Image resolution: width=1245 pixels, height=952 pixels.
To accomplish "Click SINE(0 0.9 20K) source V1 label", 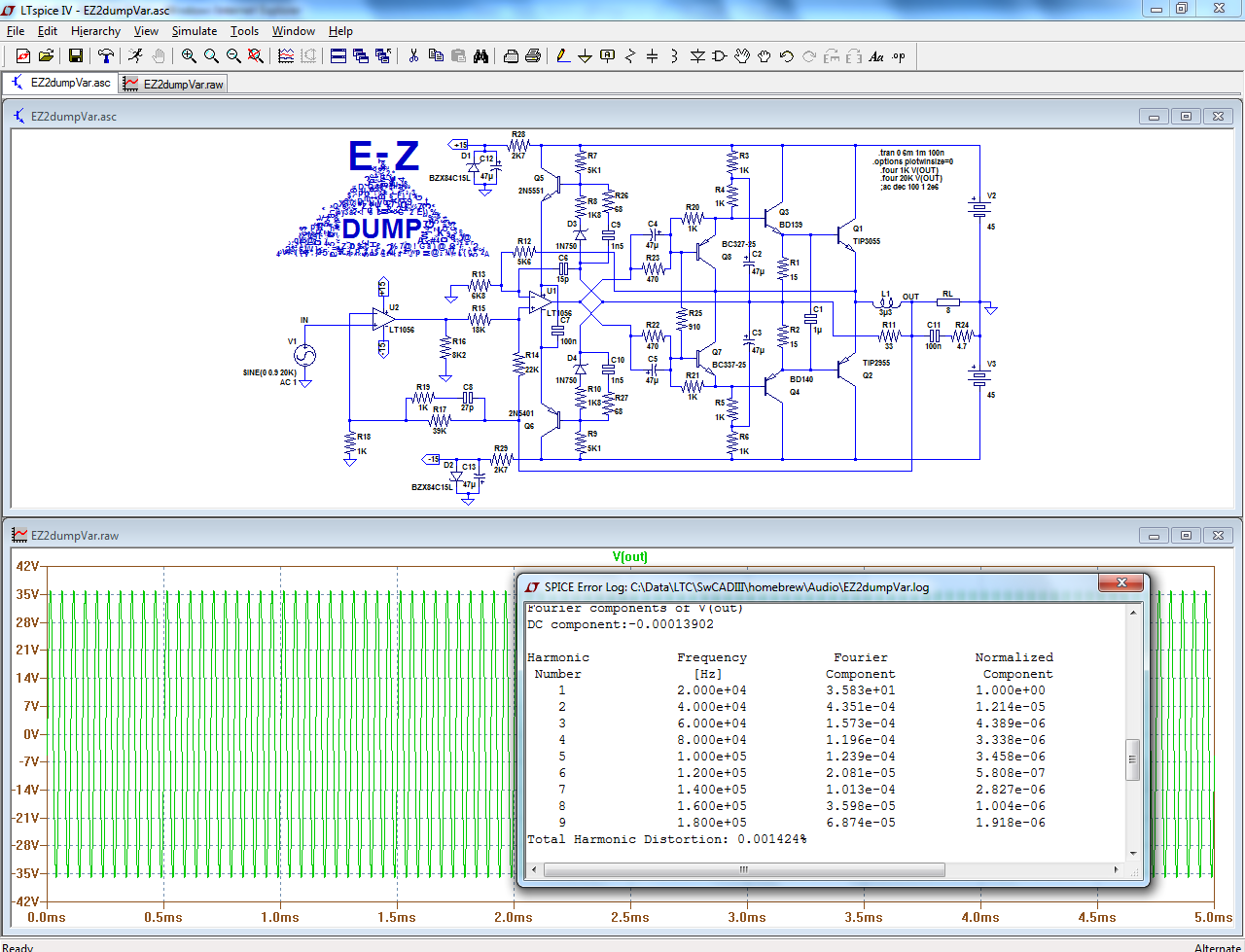I will point(269,372).
